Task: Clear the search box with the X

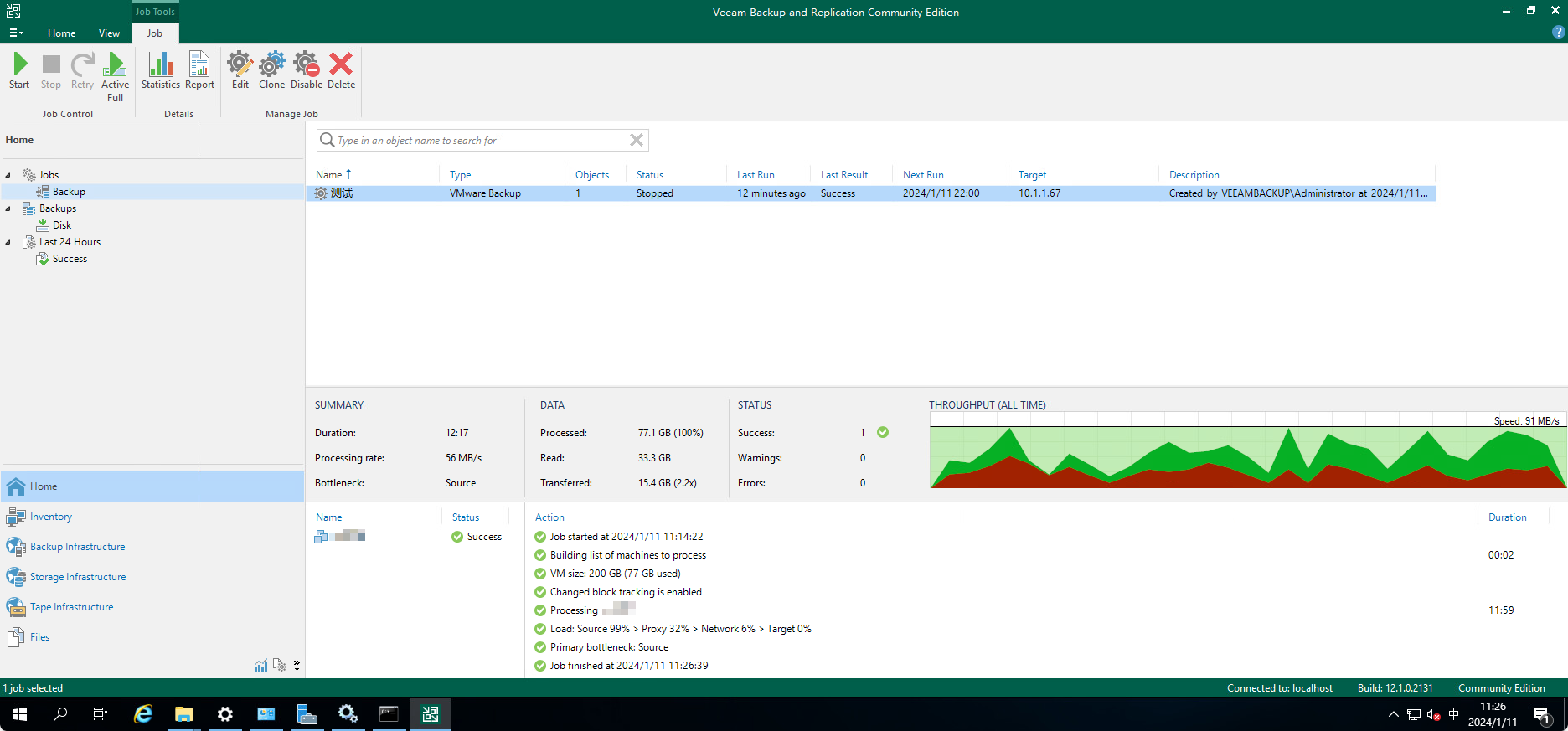Action: (637, 140)
